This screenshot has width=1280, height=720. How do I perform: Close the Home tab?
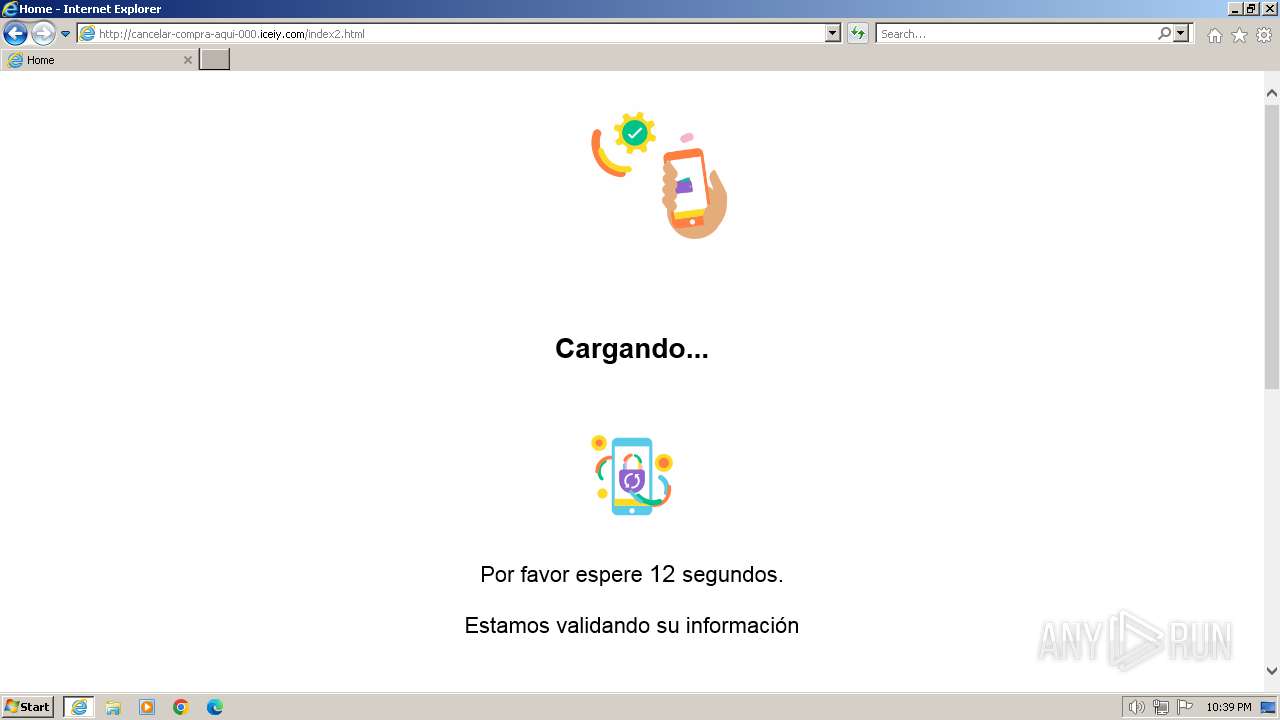point(187,60)
